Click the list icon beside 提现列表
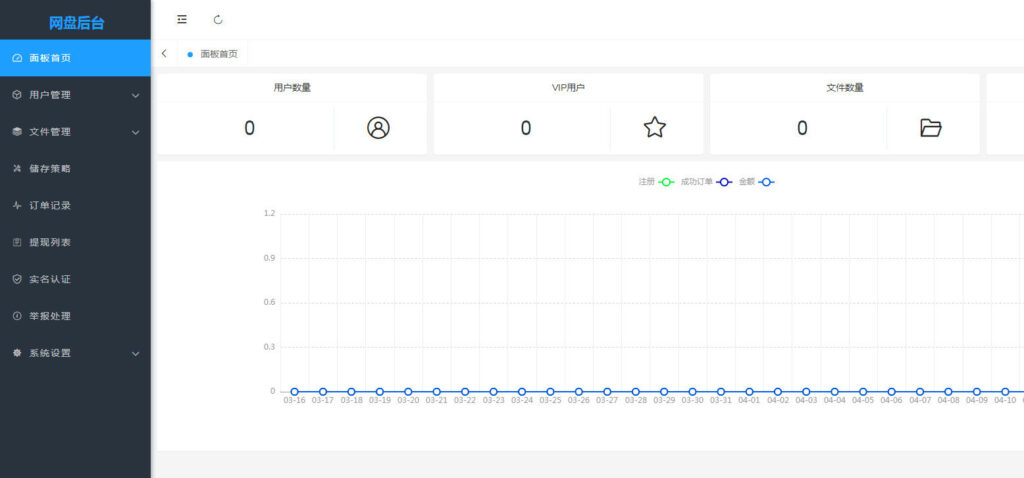Viewport: 1024px width, 478px height. click(x=18, y=242)
